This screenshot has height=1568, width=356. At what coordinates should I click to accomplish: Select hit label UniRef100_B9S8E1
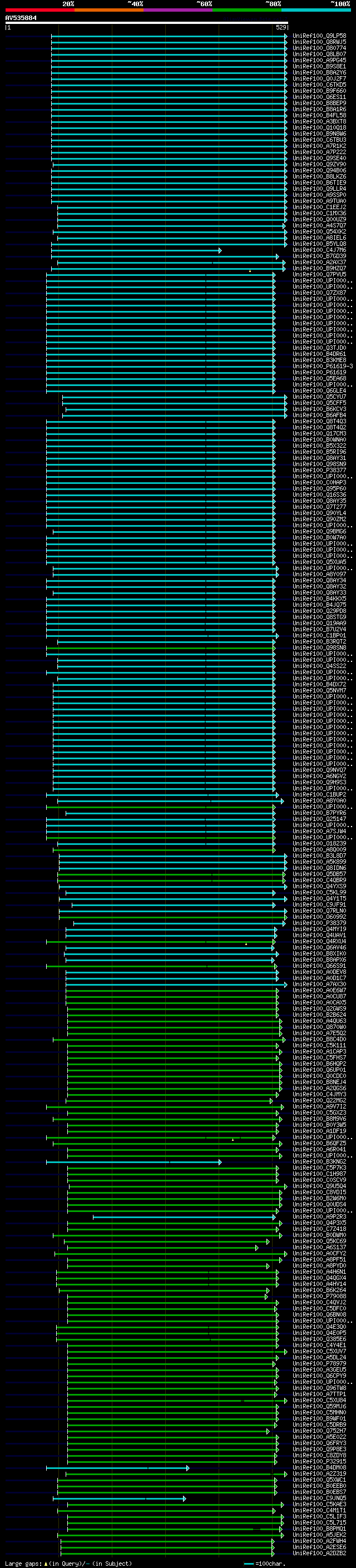click(x=319, y=66)
